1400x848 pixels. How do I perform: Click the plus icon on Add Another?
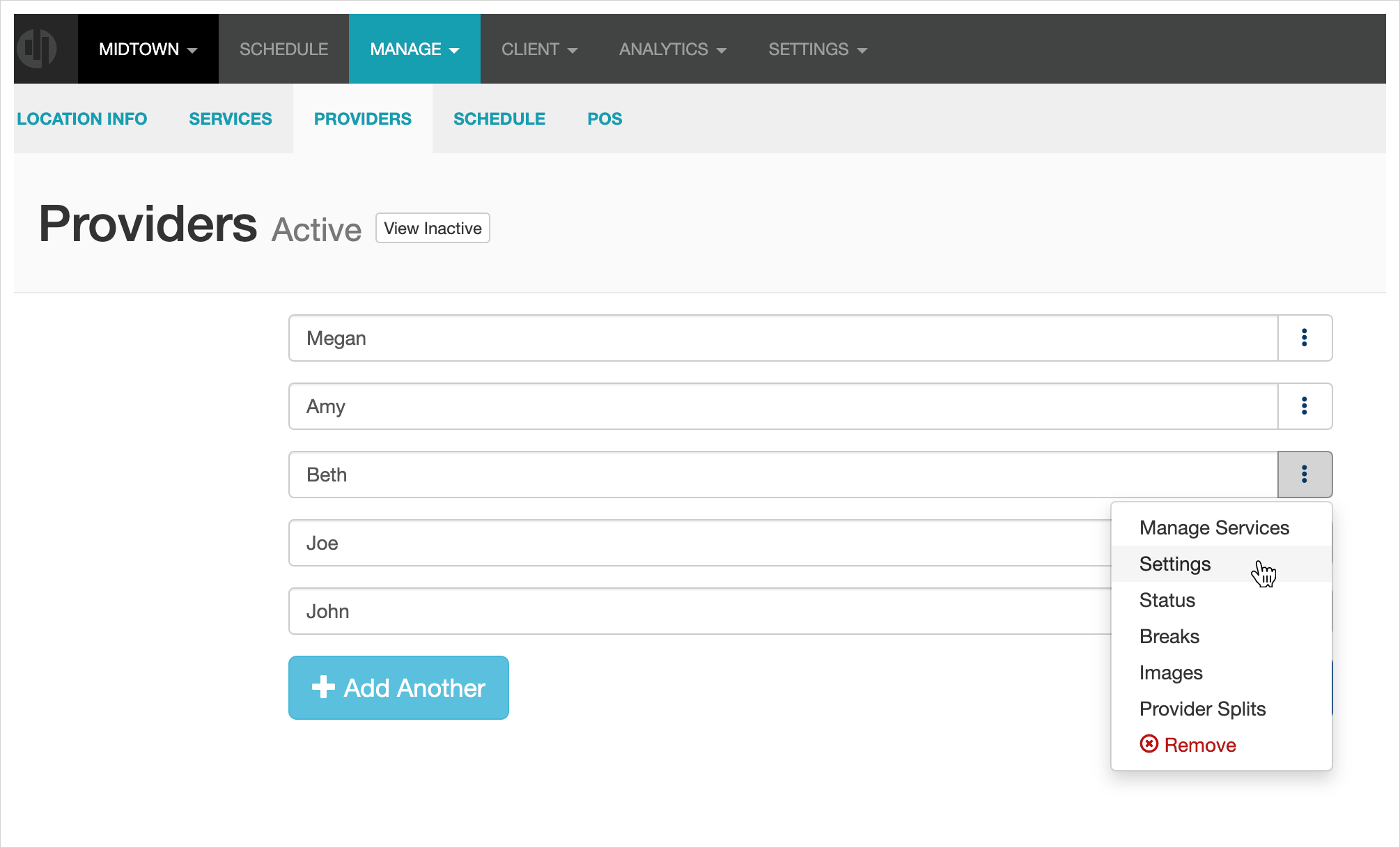323,687
